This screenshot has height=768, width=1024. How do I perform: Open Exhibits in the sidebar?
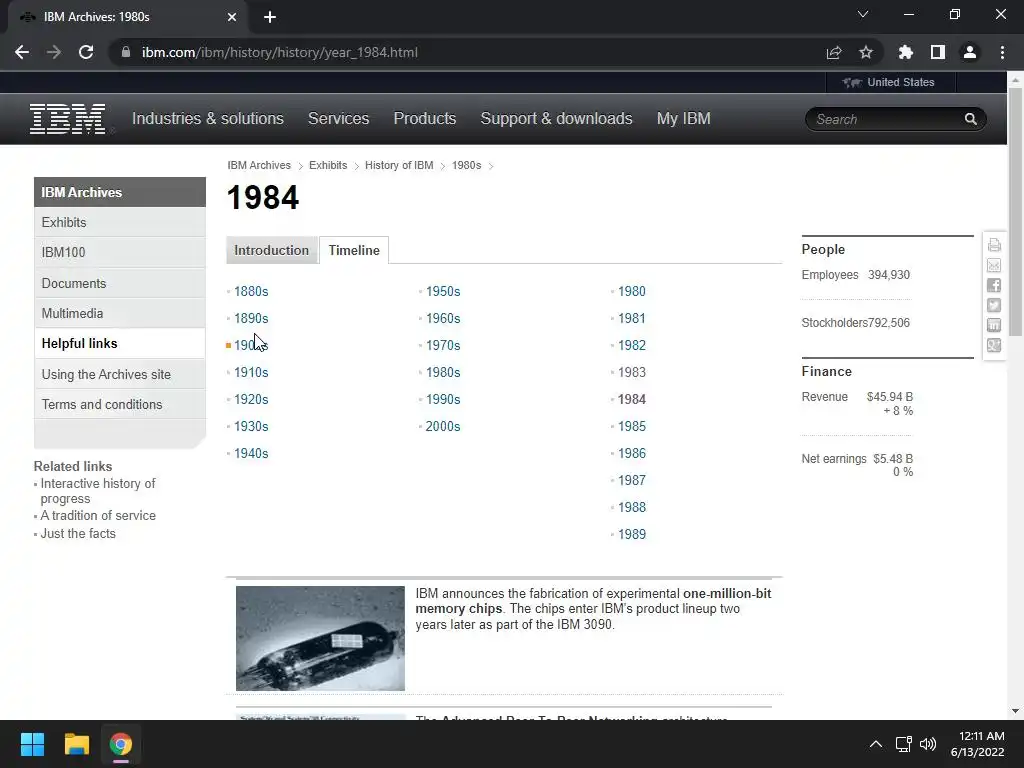click(x=120, y=222)
